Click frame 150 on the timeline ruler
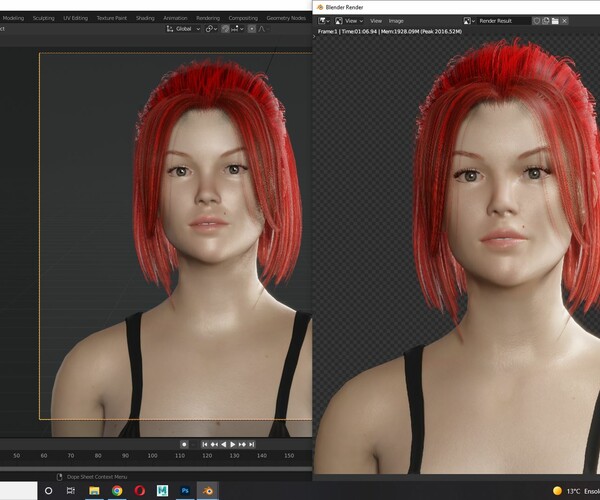600x500 pixels. coord(289,455)
